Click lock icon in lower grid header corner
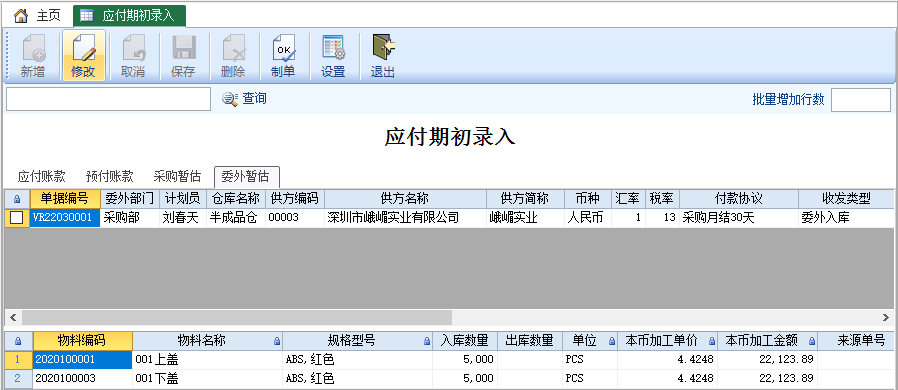This screenshot has height=390, width=898. [x=18, y=341]
